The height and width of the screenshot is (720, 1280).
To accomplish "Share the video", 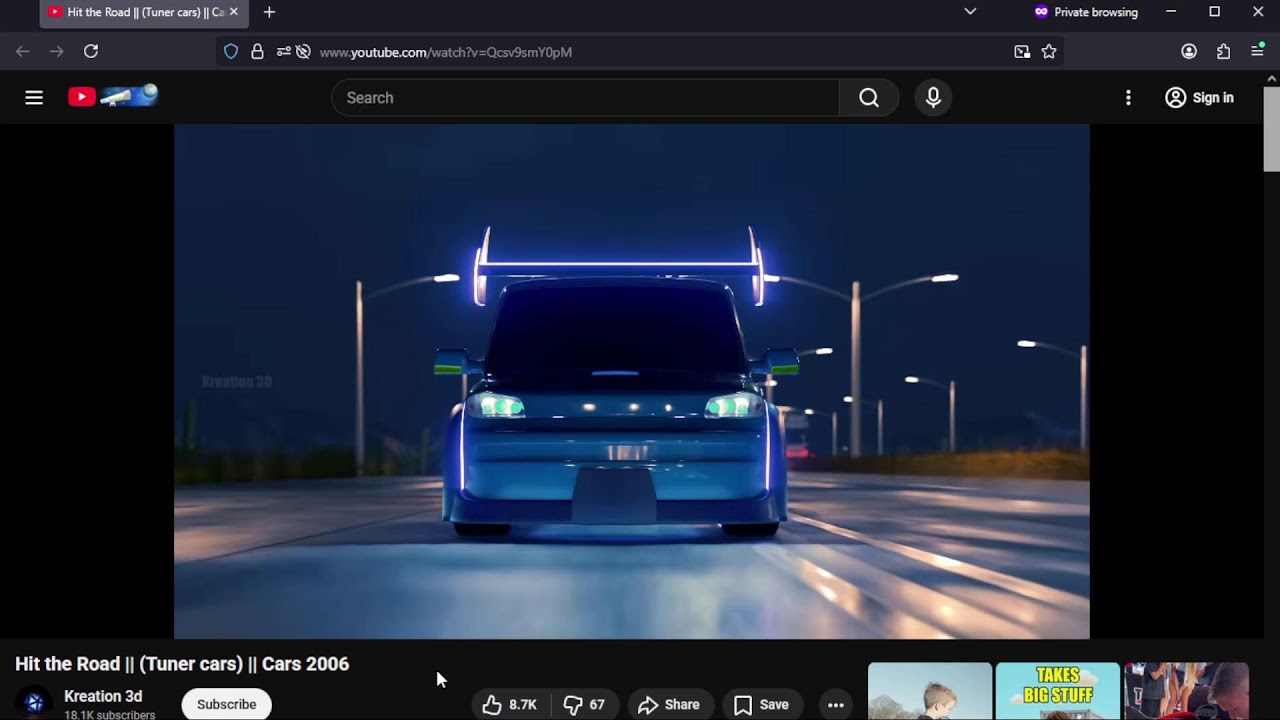I will coord(669,705).
